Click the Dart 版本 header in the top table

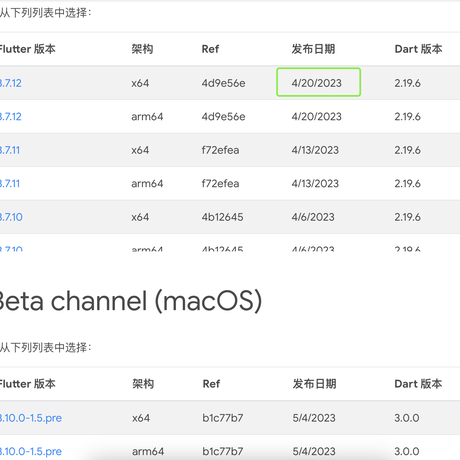(x=418, y=49)
